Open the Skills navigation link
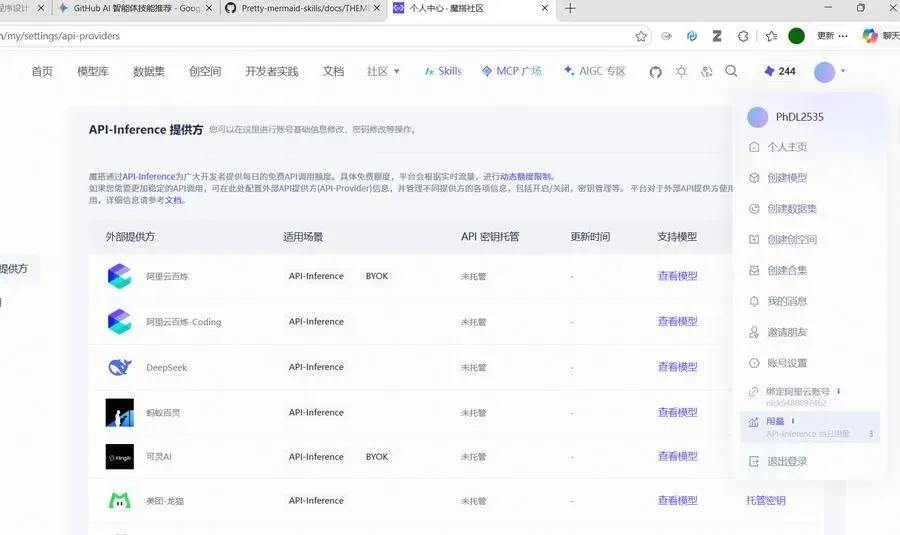The width and height of the screenshot is (900, 535). 443,71
